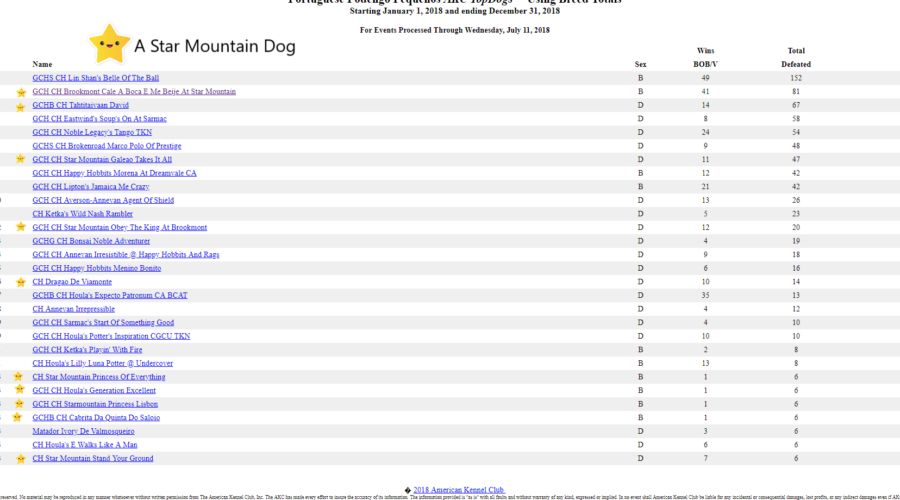This screenshot has width=900, height=500.
Task: Open Eastwind's Soup's On At Sarmac link
Action: click(99, 119)
